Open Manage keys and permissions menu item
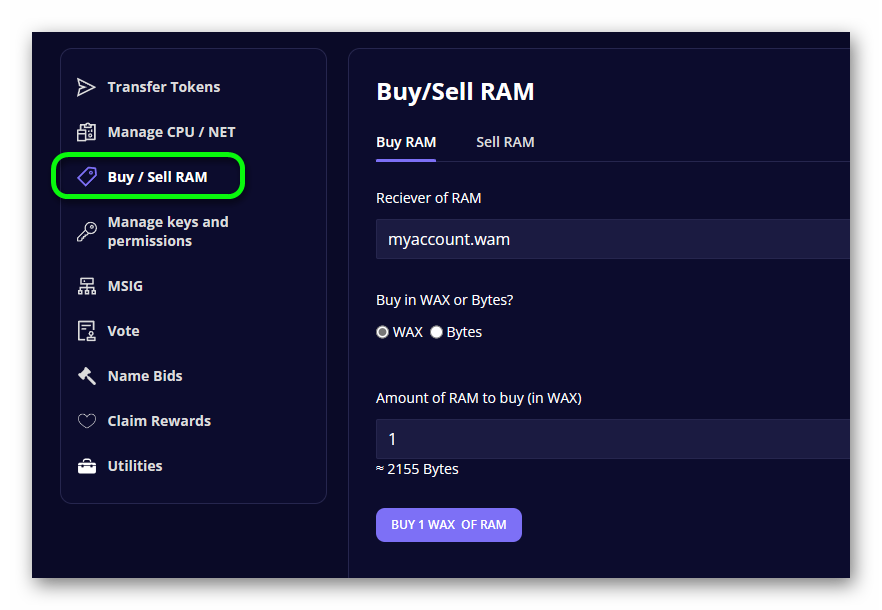 (168, 231)
